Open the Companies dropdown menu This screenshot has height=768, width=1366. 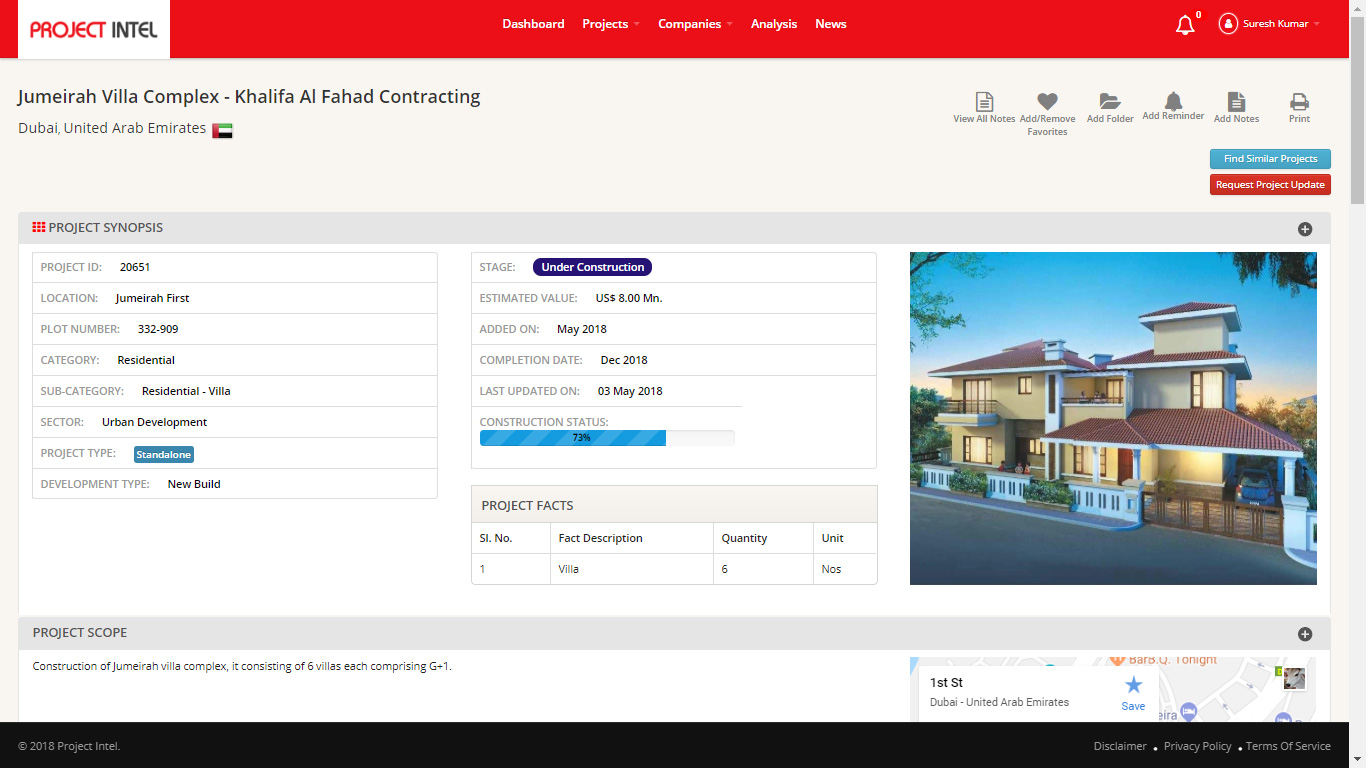pyautogui.click(x=695, y=24)
